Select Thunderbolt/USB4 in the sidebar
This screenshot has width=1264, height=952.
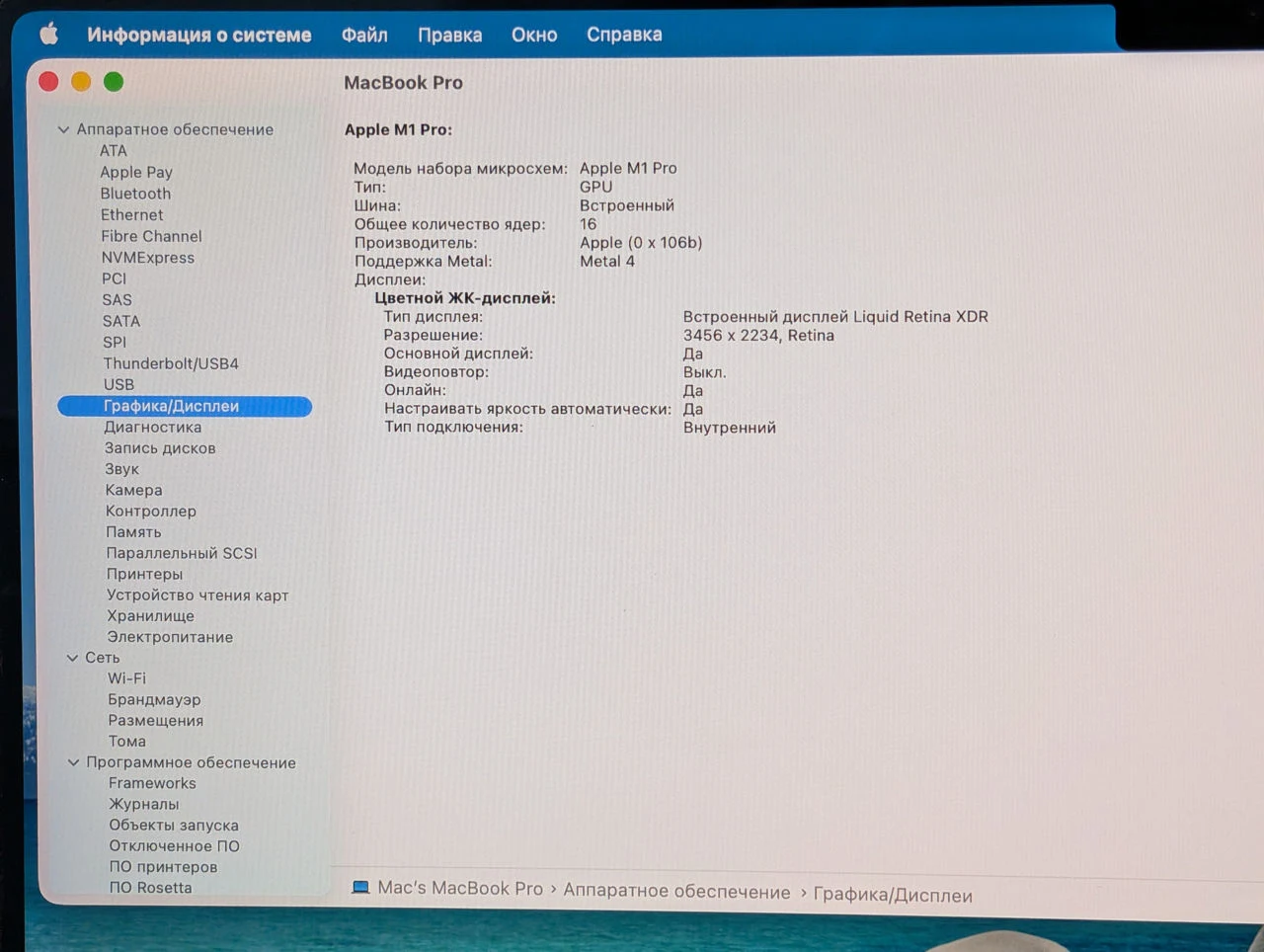[x=171, y=363]
